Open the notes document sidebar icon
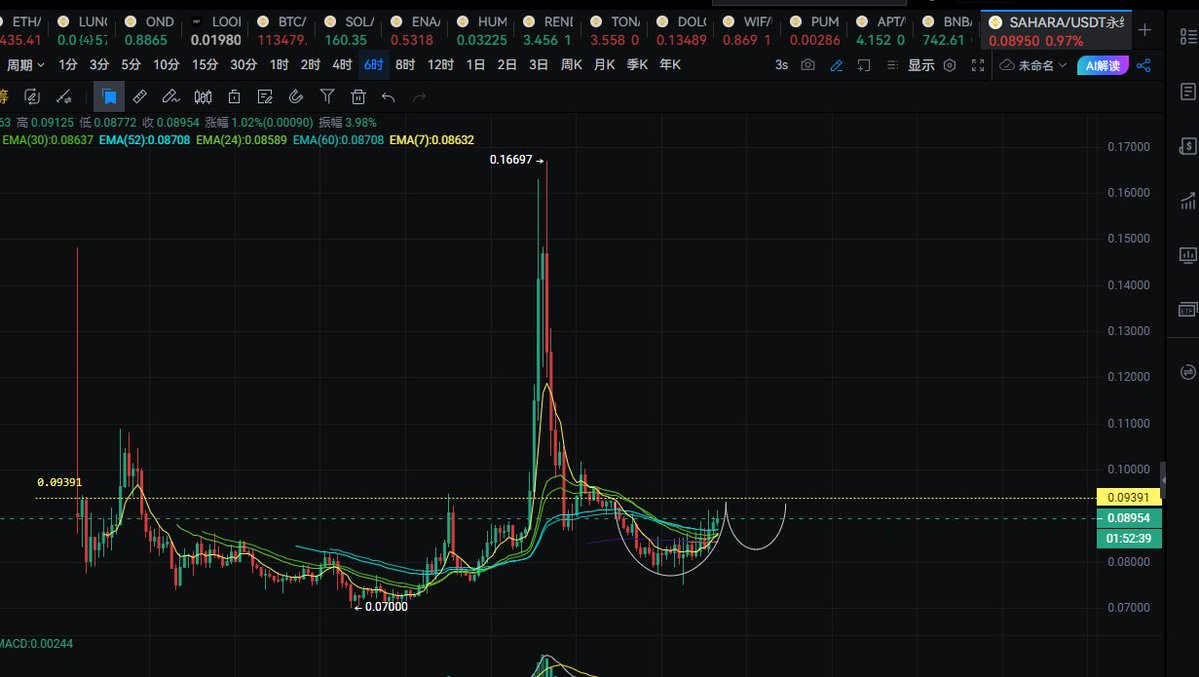Viewport: 1199px width, 677px height. click(1188, 92)
